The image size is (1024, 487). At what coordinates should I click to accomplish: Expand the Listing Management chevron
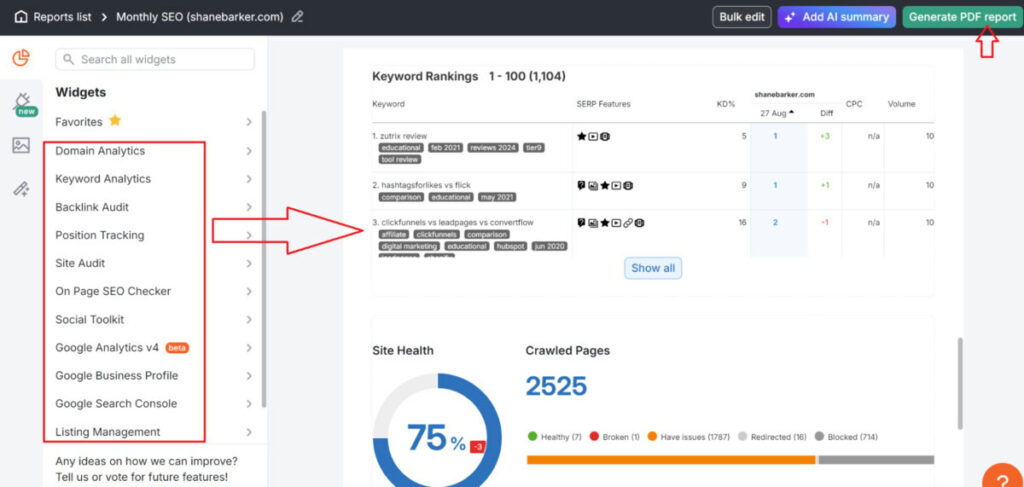click(x=249, y=432)
